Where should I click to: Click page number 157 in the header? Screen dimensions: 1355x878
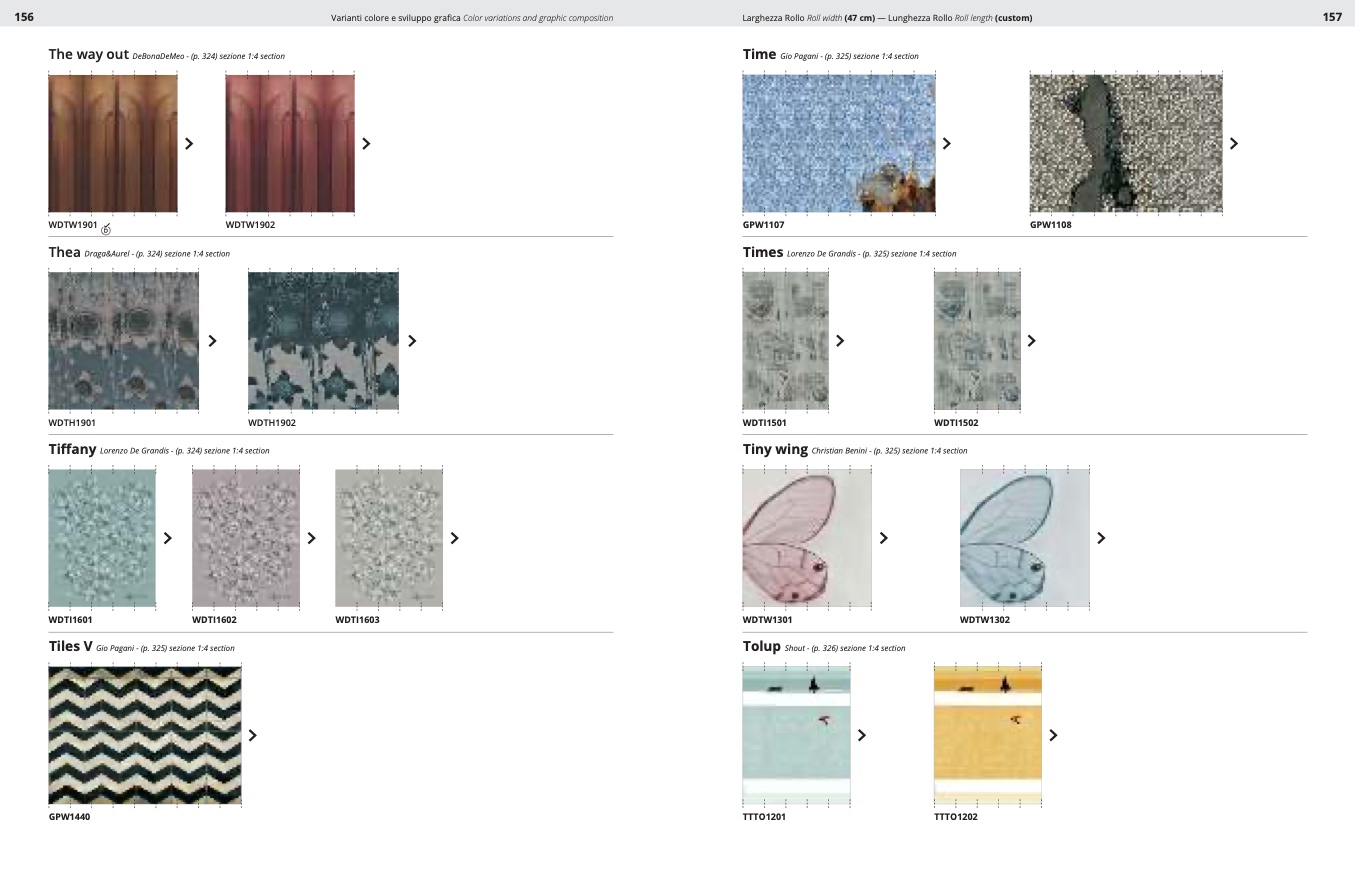click(1331, 17)
